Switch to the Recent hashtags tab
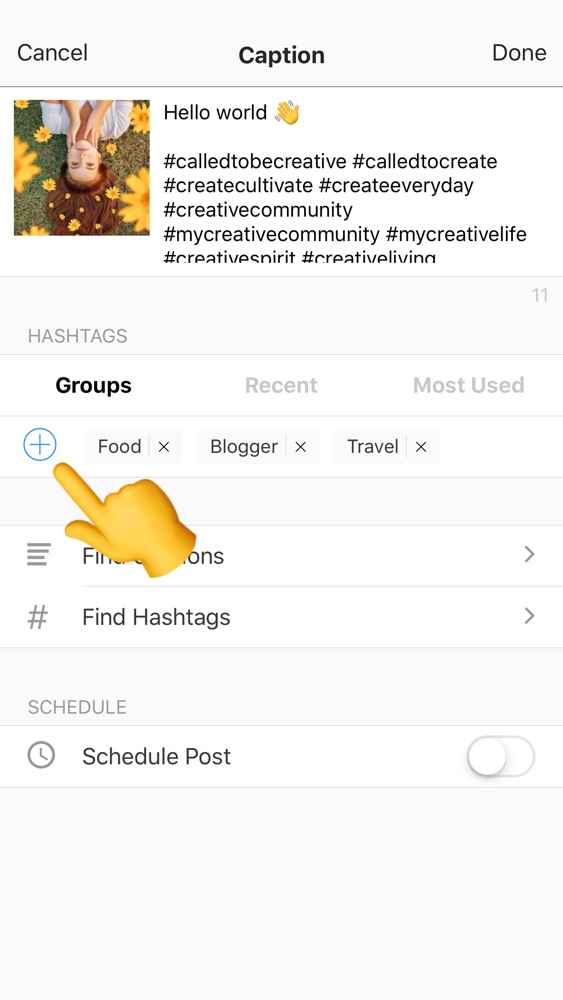Viewport: 563px width, 1000px height. [281, 385]
